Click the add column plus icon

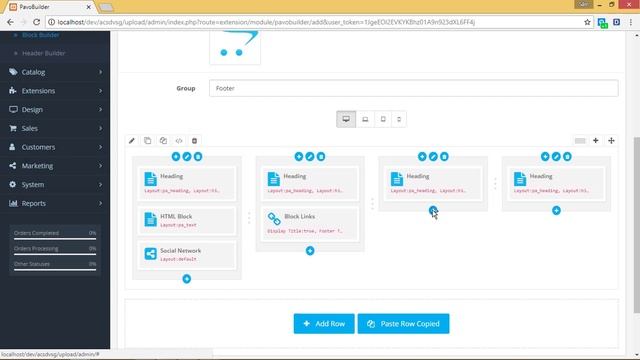coord(596,140)
